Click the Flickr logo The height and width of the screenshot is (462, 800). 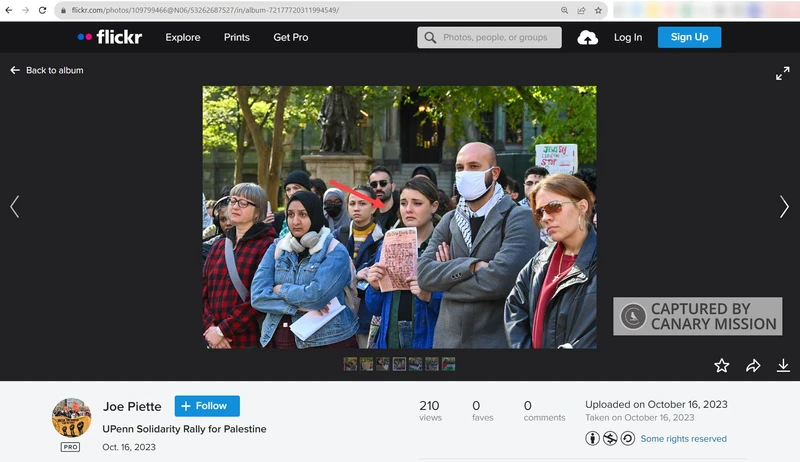(x=110, y=37)
